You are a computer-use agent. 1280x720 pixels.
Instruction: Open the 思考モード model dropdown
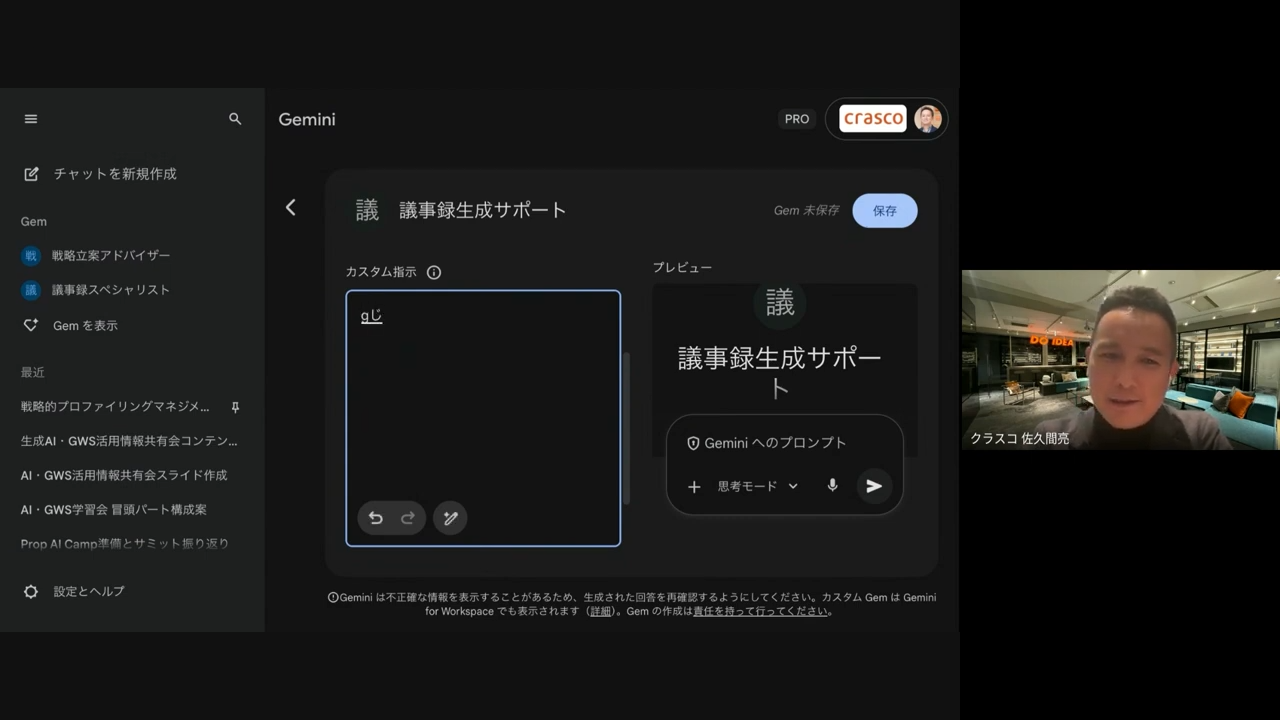coord(758,487)
